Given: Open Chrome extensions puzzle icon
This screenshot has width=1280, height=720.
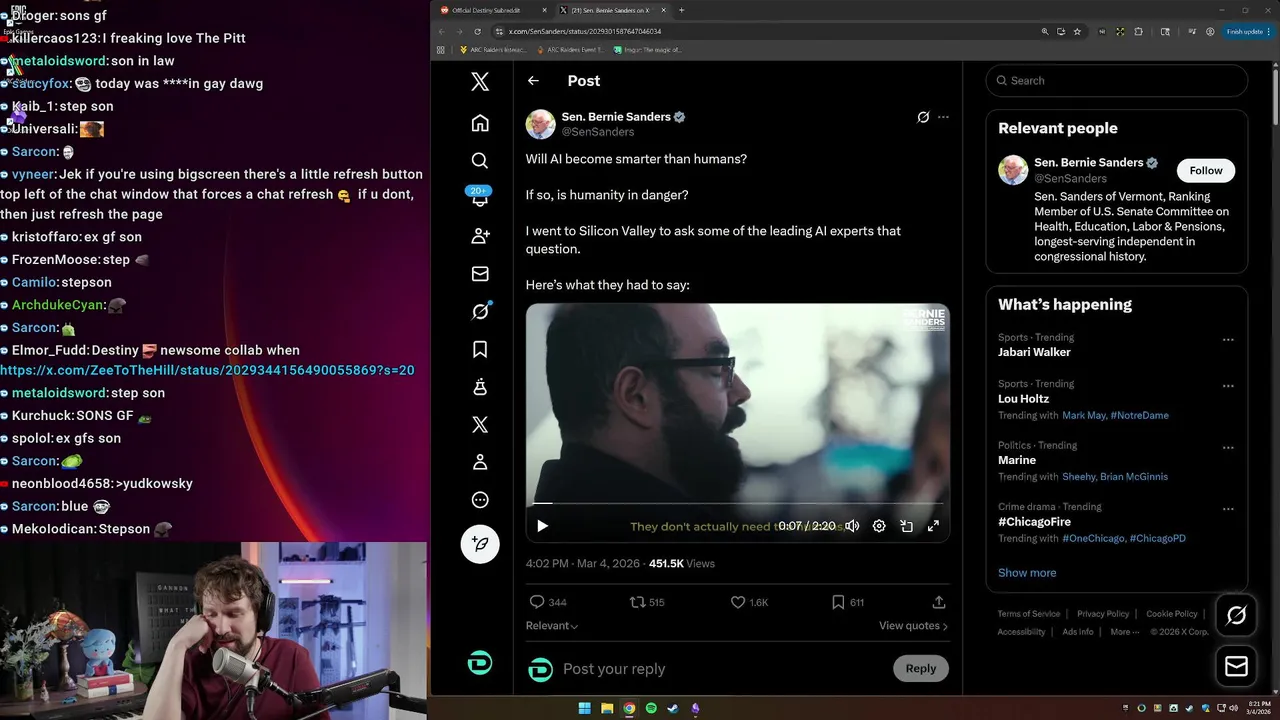Looking at the screenshot, I should pyautogui.click(x=1138, y=31).
